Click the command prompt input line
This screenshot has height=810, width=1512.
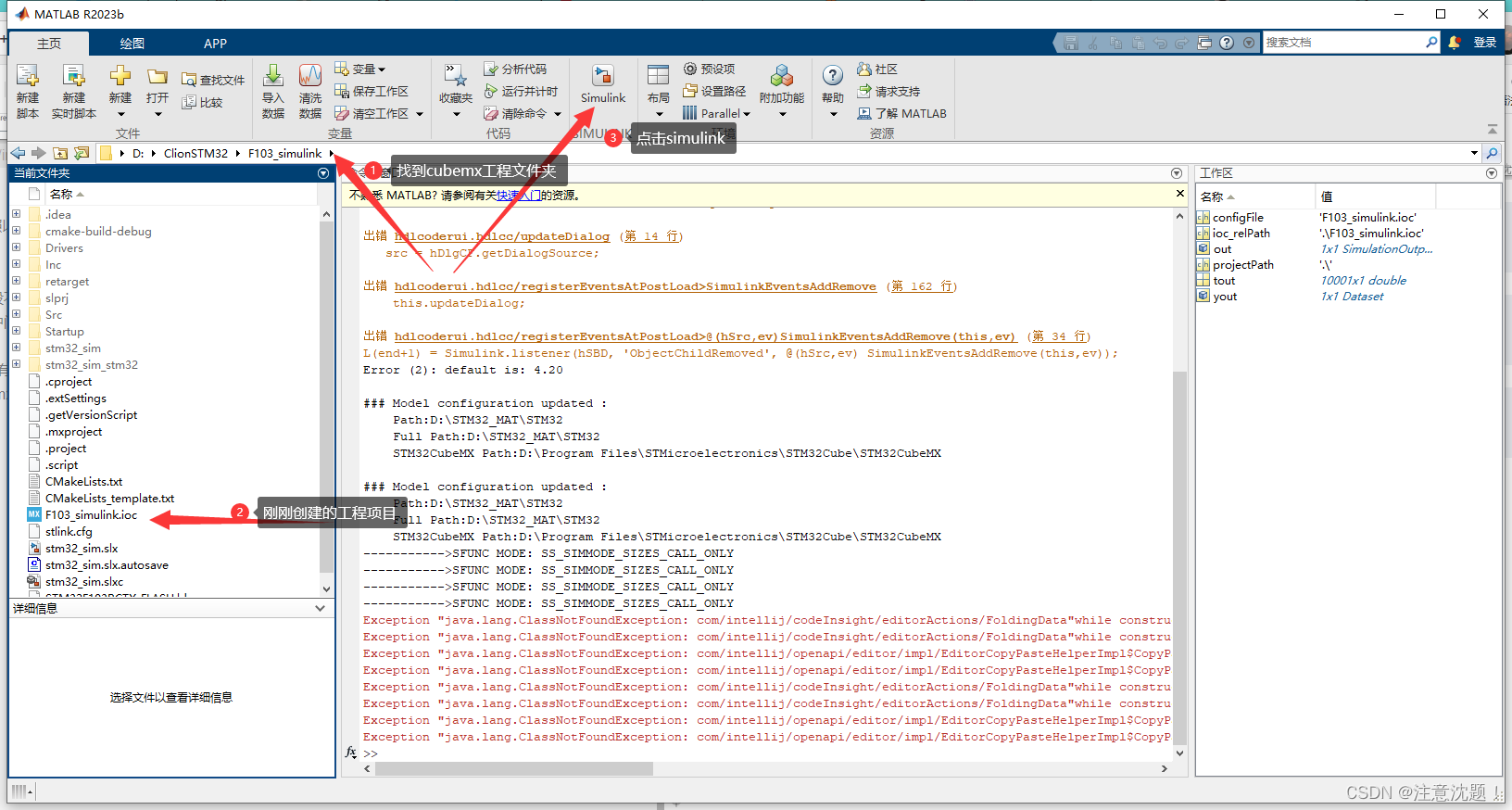click(769, 753)
